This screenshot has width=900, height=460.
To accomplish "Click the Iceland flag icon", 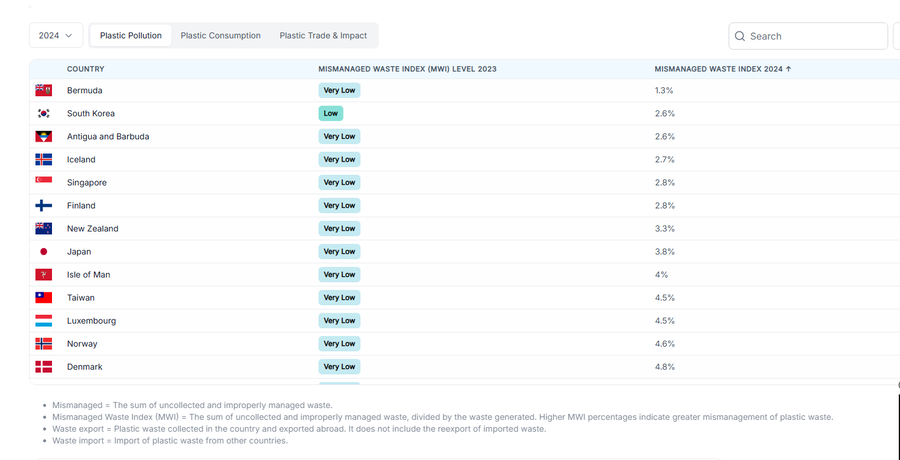I will [44, 159].
